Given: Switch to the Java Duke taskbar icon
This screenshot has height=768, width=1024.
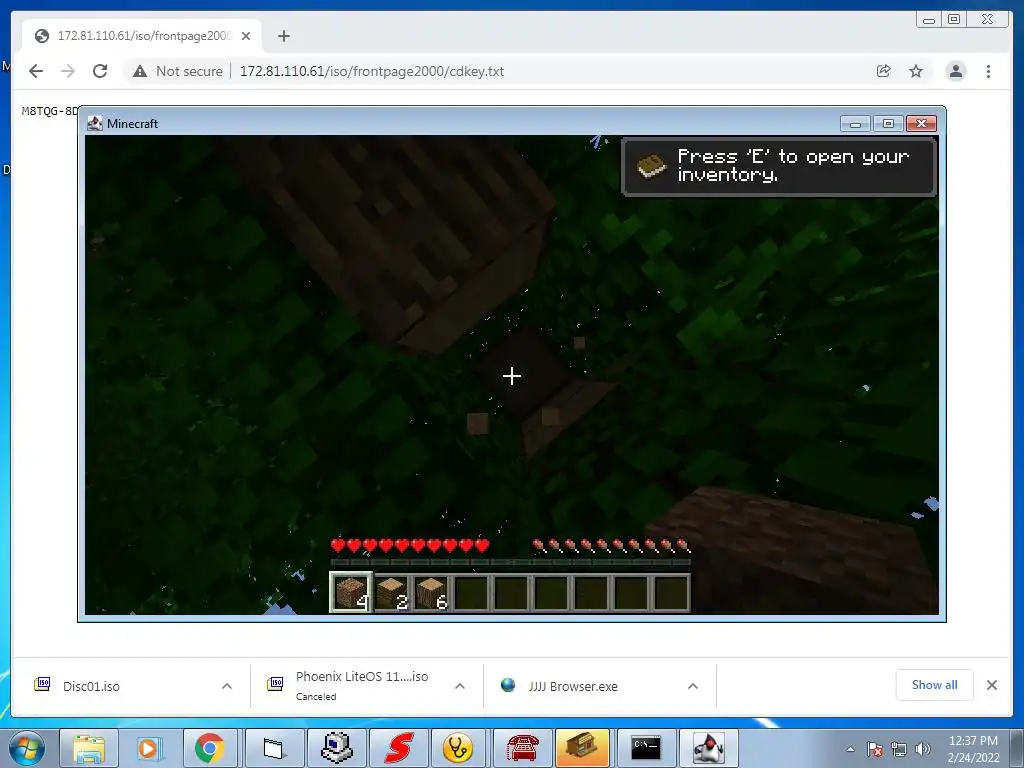Looking at the screenshot, I should (x=708, y=748).
